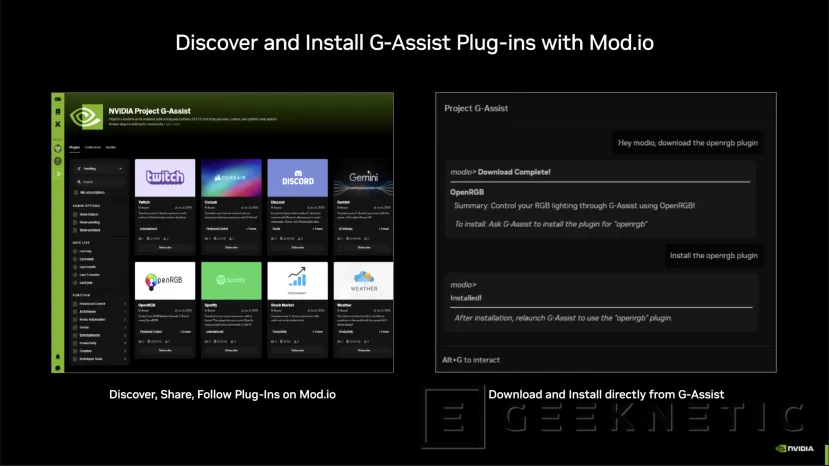Click the 'Download Complete!' response text

coord(514,172)
